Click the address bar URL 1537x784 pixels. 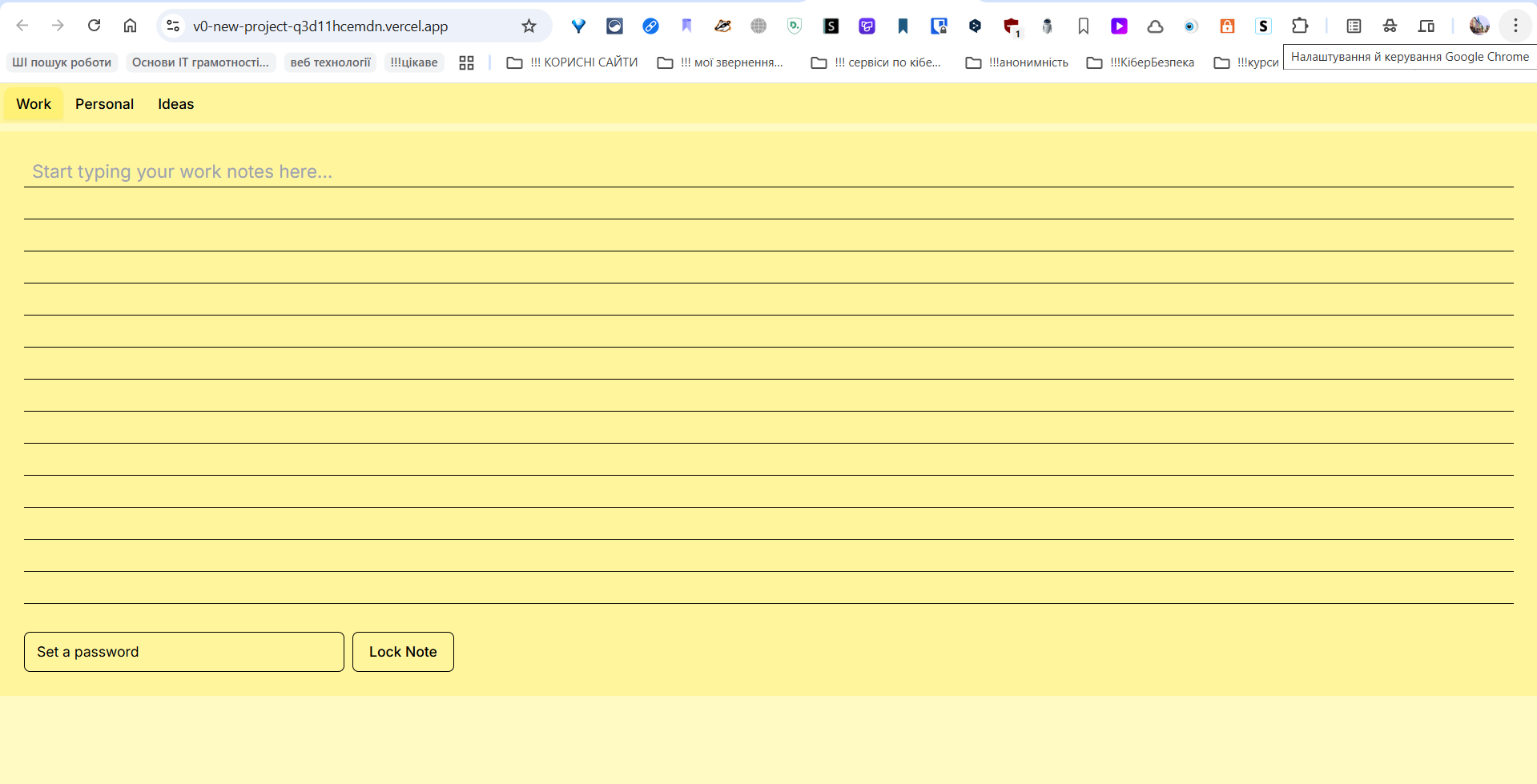pos(320,26)
